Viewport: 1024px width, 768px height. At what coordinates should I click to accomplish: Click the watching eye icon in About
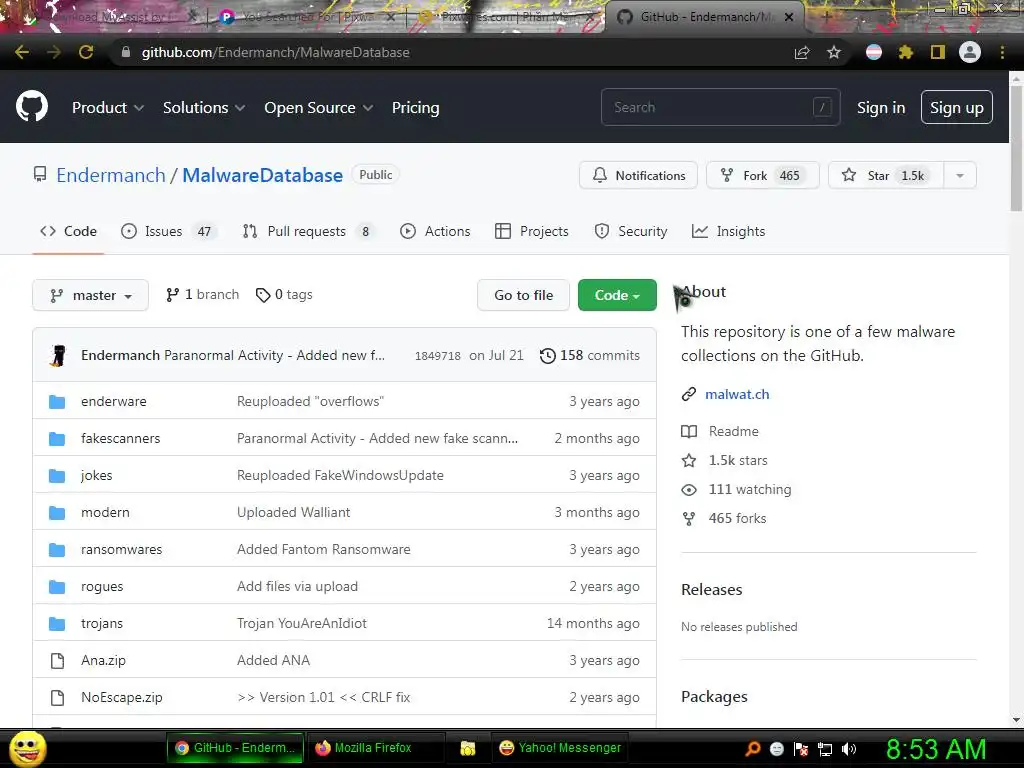click(x=689, y=490)
